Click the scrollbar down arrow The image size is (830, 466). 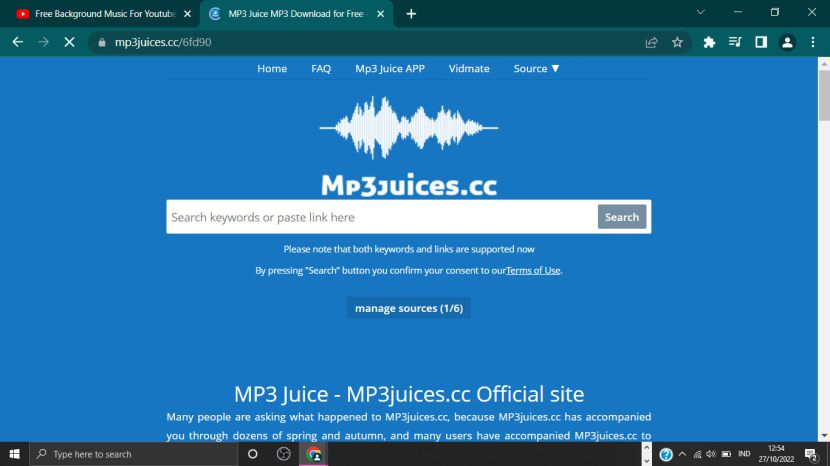tap(824, 436)
